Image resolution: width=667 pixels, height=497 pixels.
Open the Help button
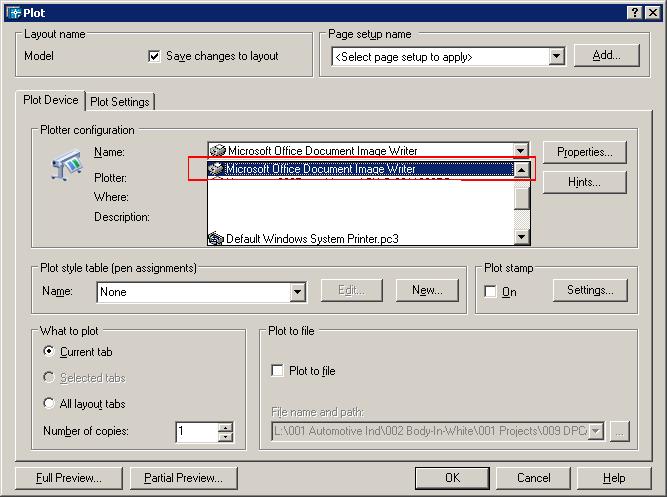coord(614,478)
